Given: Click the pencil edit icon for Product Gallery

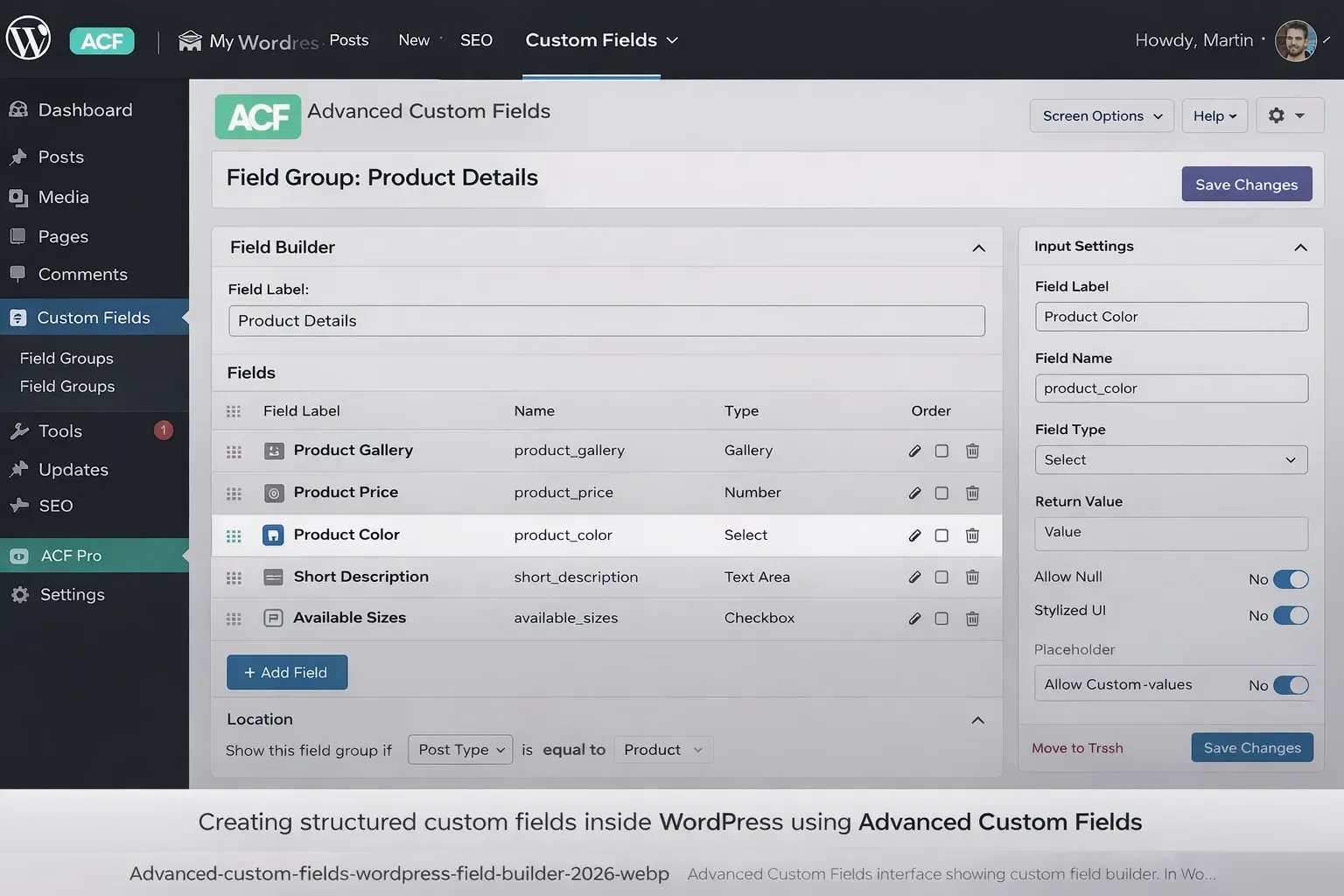Looking at the screenshot, I should point(914,451).
